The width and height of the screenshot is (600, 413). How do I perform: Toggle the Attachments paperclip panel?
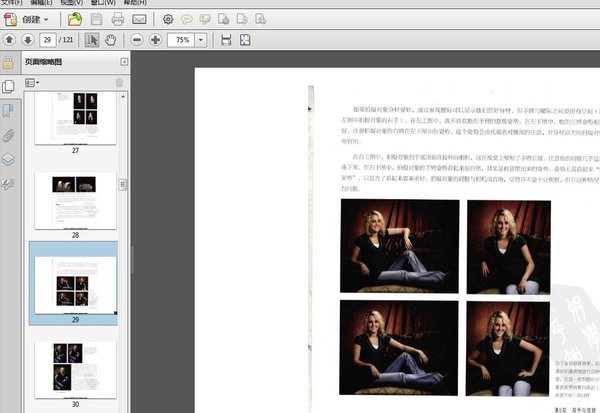[x=9, y=134]
